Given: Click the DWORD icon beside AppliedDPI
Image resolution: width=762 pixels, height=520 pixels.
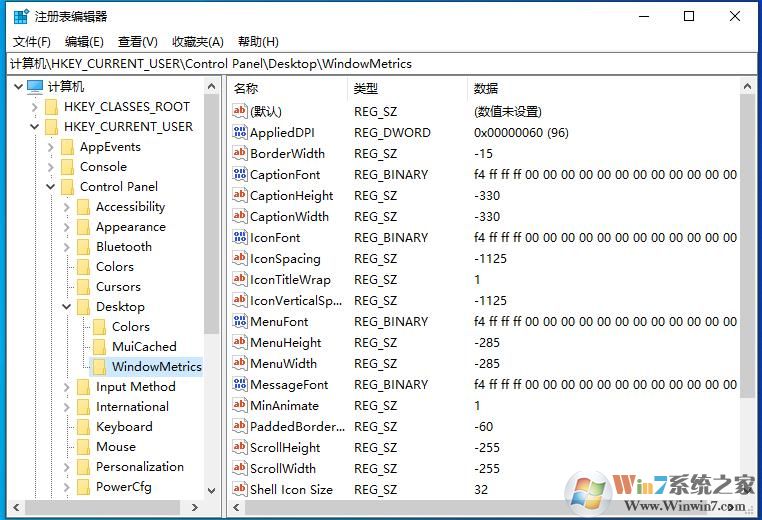Looking at the screenshot, I should (240, 132).
